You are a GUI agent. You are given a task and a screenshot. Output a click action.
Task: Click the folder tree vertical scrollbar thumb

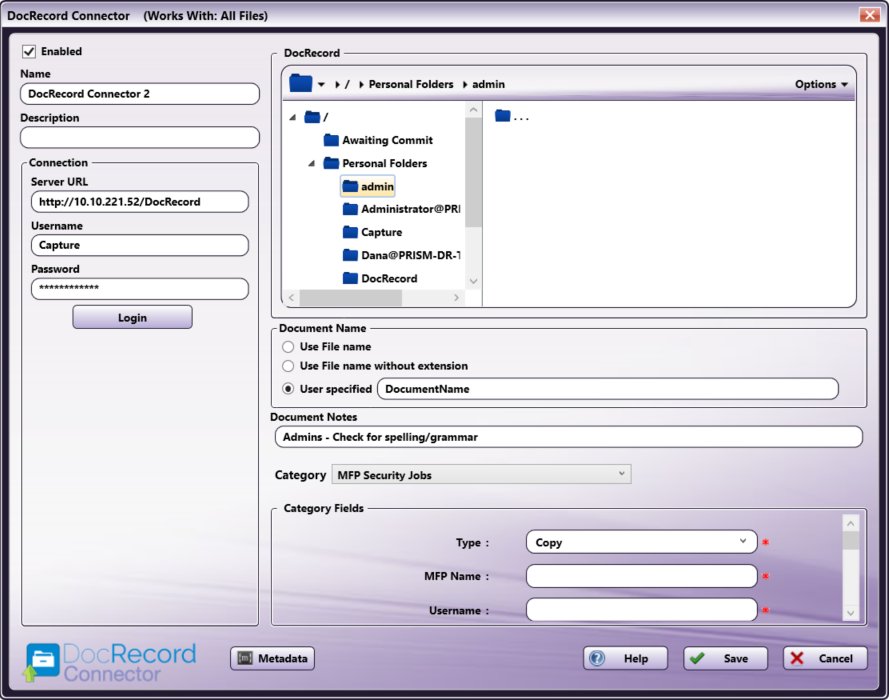[473, 173]
